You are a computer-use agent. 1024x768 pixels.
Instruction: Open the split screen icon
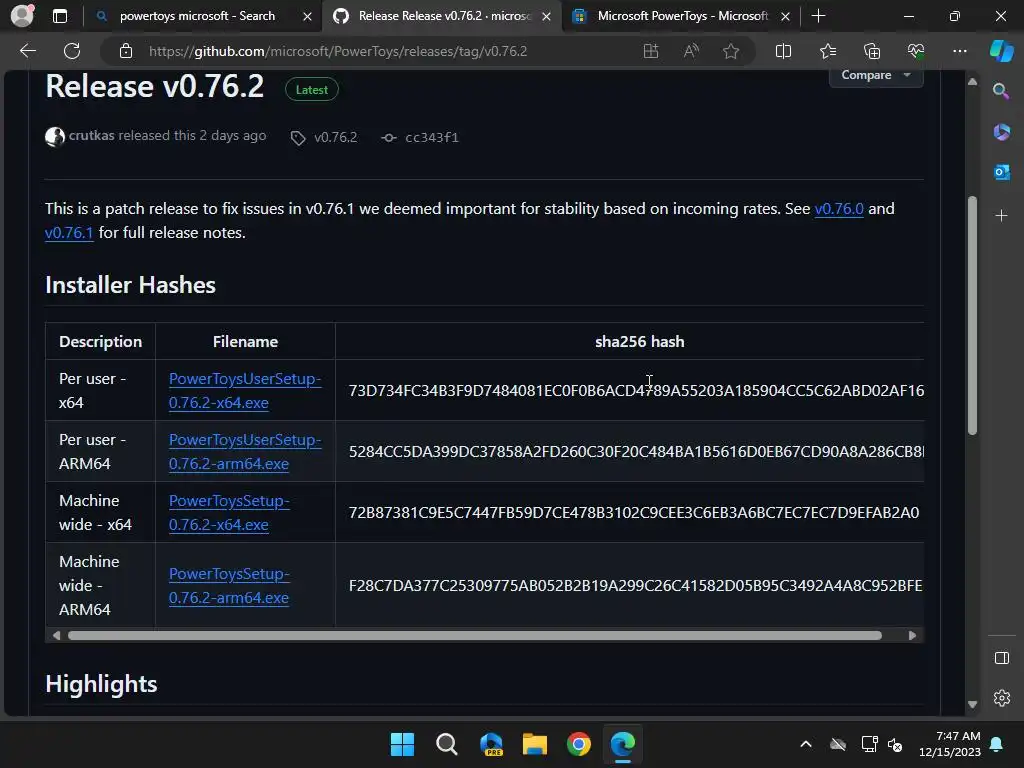coord(783,51)
